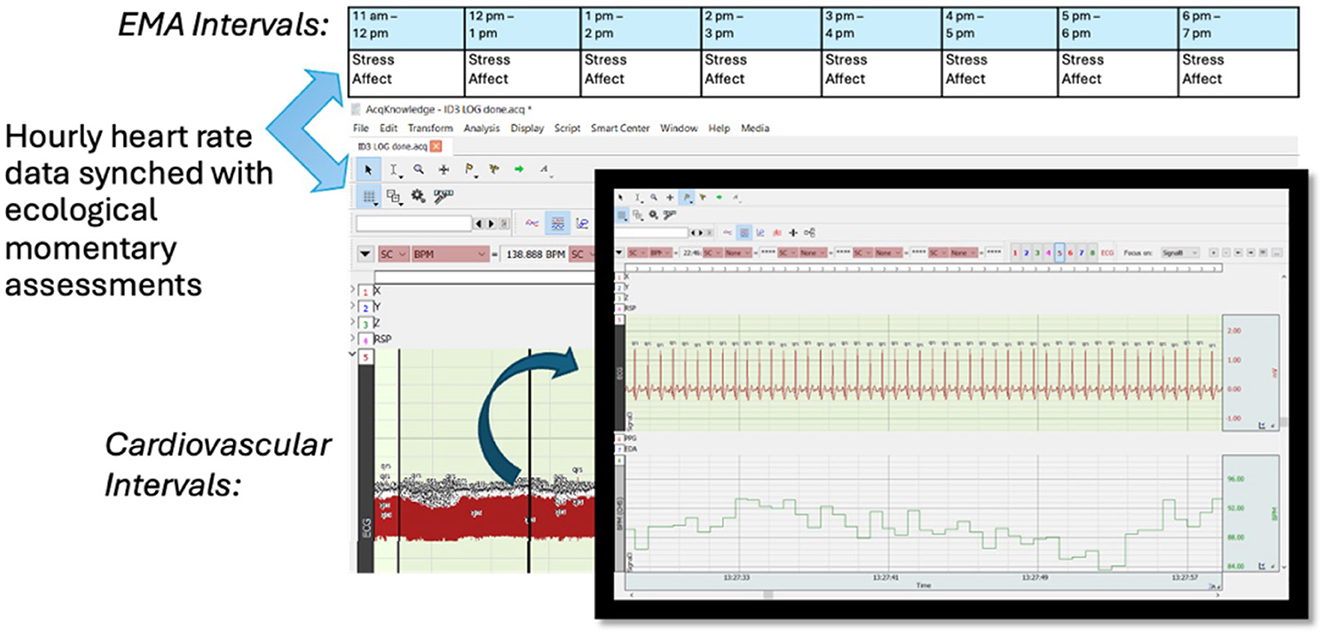Toggle channel 1 button in front window channel strip
The width and height of the screenshot is (1325, 638).
coord(1015,253)
